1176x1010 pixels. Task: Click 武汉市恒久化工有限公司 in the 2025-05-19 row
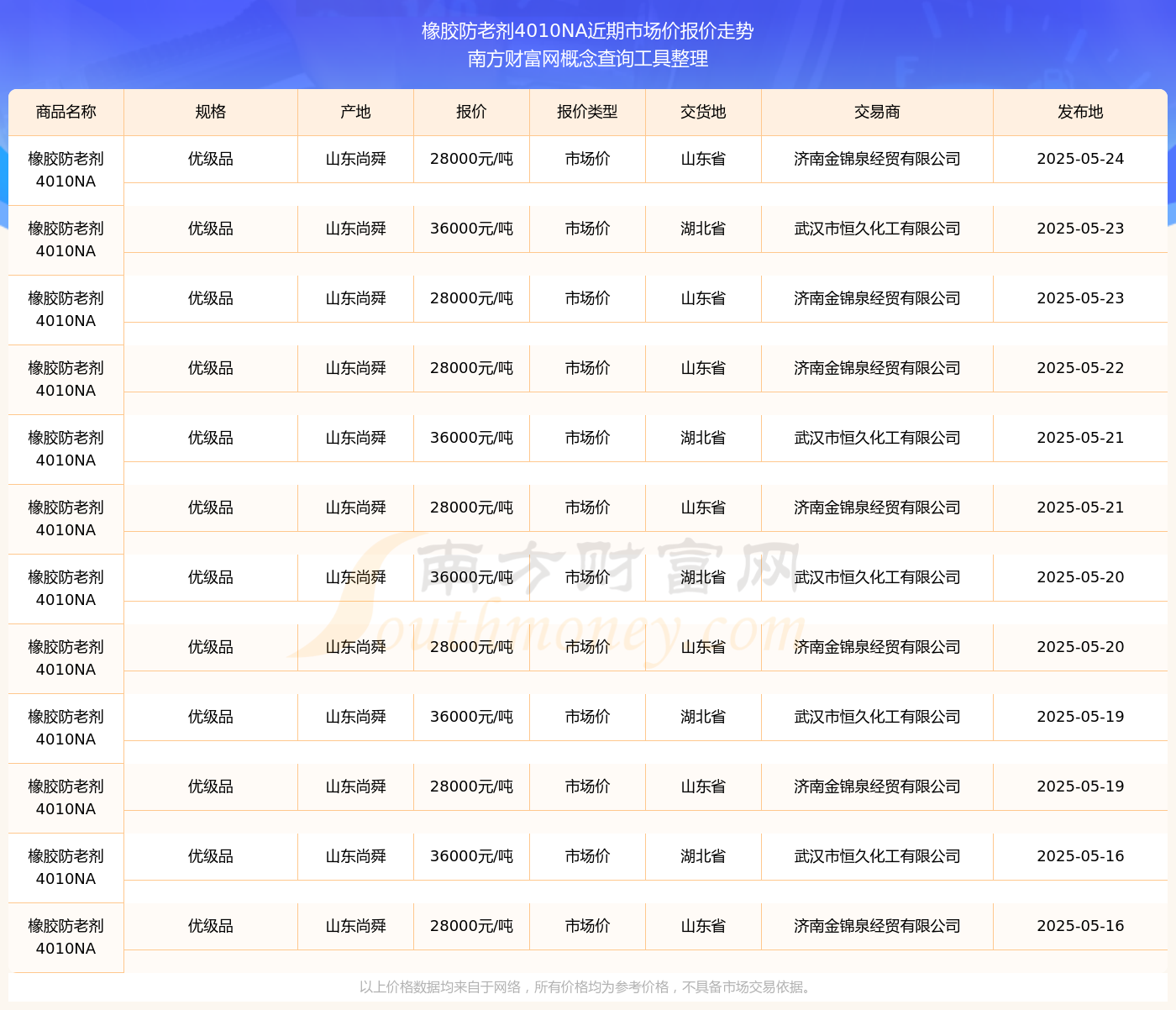pos(878,717)
